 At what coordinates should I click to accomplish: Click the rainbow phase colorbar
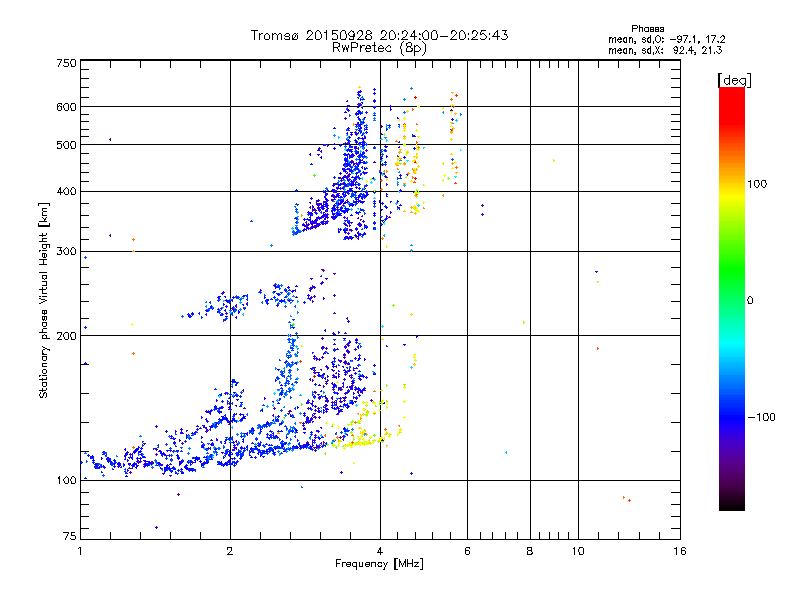pos(732,298)
